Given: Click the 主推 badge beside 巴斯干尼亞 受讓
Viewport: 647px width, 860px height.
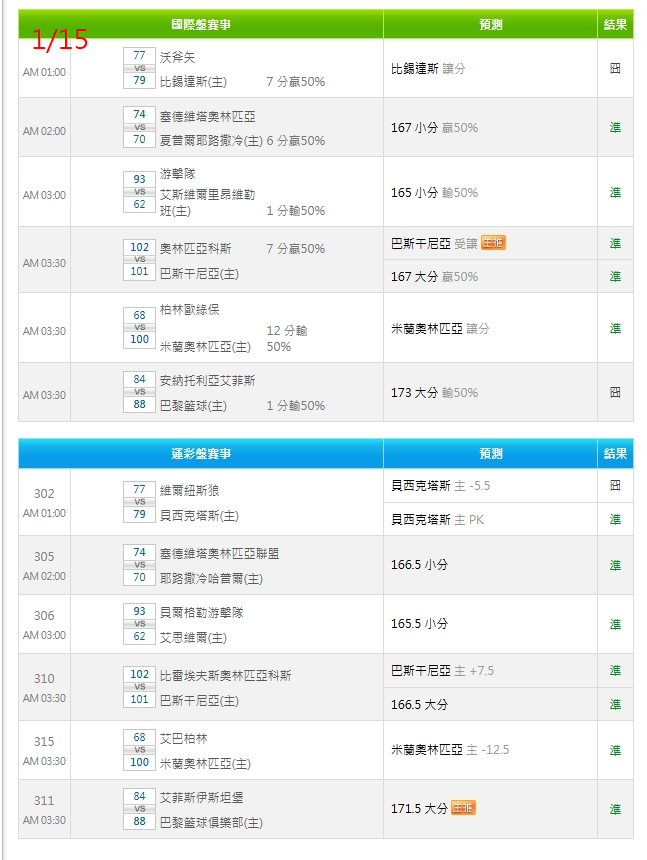Looking at the screenshot, I should tap(493, 242).
